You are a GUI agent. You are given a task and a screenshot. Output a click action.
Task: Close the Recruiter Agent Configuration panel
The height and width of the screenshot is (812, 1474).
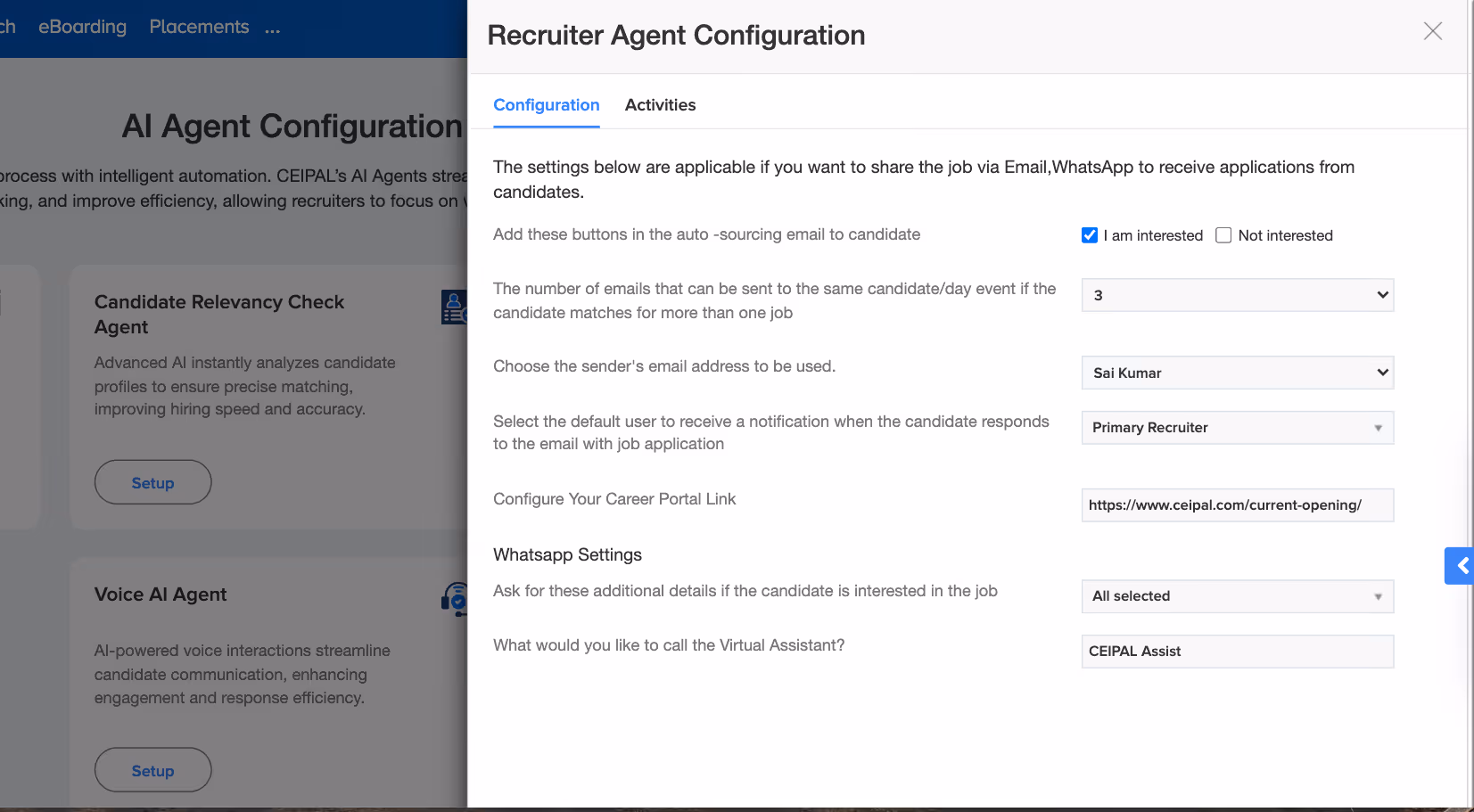click(x=1432, y=31)
